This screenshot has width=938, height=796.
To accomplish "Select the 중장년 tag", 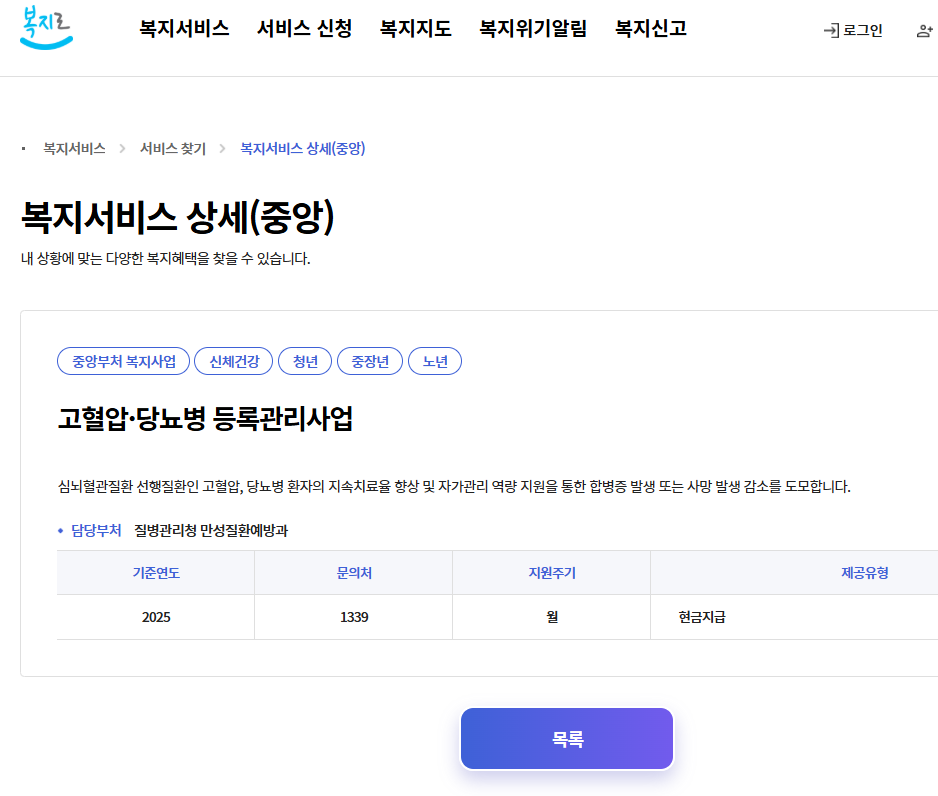I will 370,361.
